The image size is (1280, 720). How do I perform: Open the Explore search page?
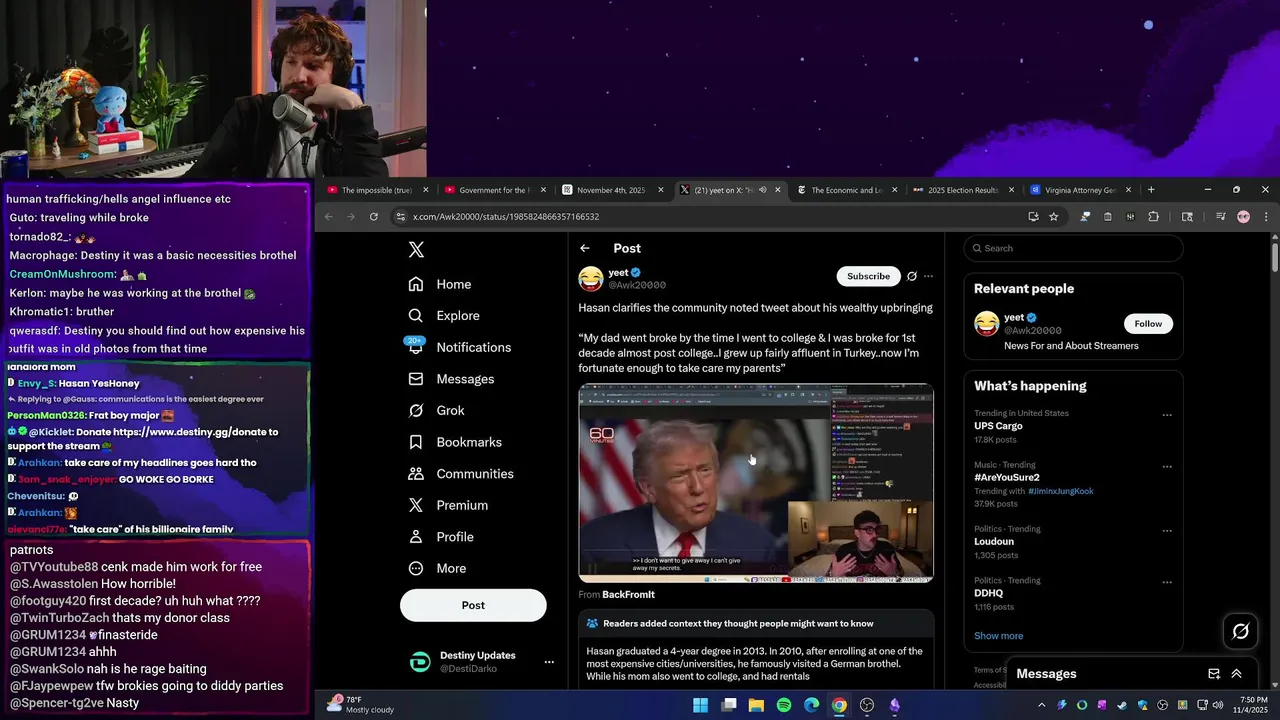(x=444, y=315)
